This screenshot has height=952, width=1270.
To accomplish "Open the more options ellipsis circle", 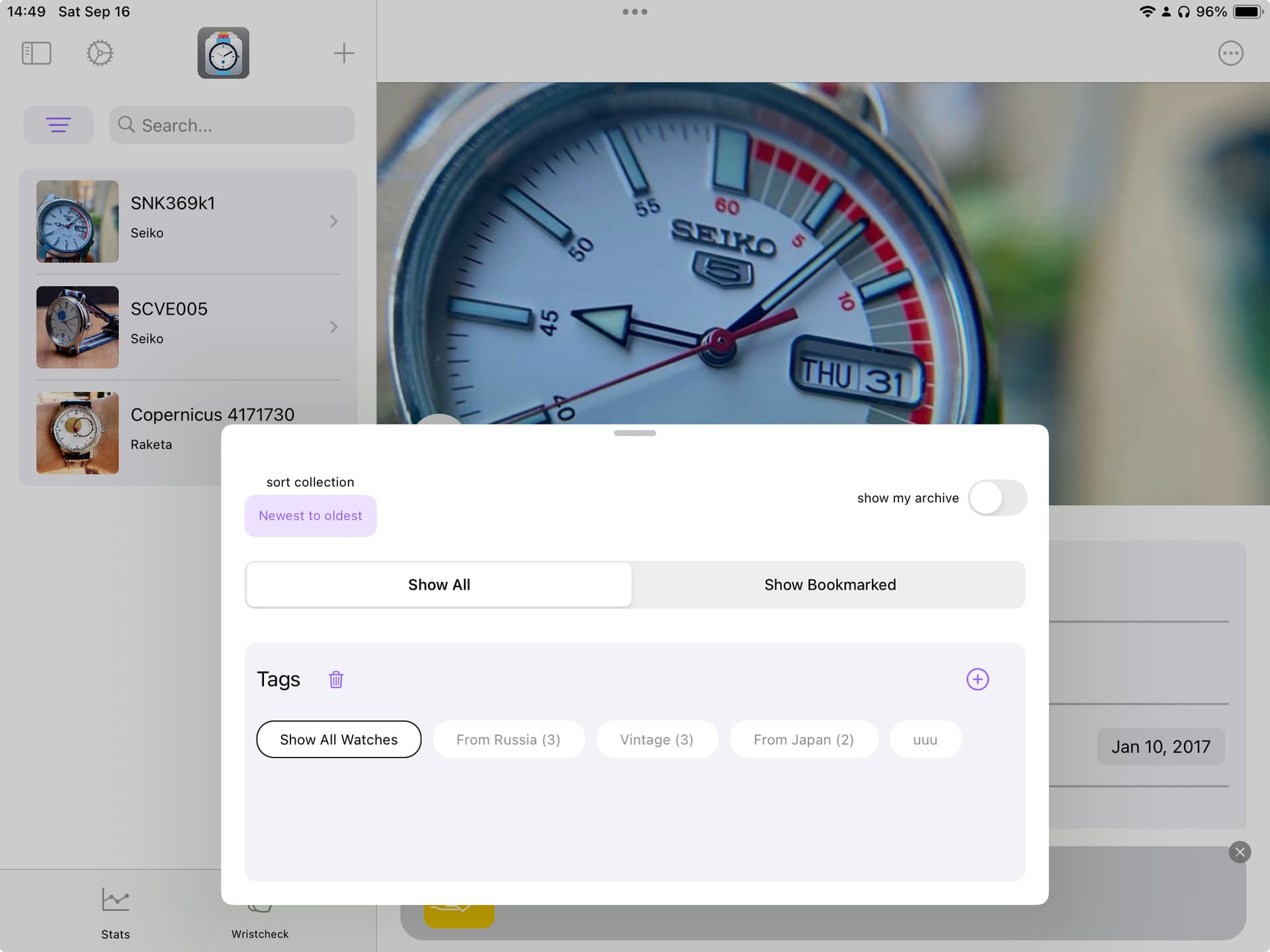I will pyautogui.click(x=1230, y=54).
